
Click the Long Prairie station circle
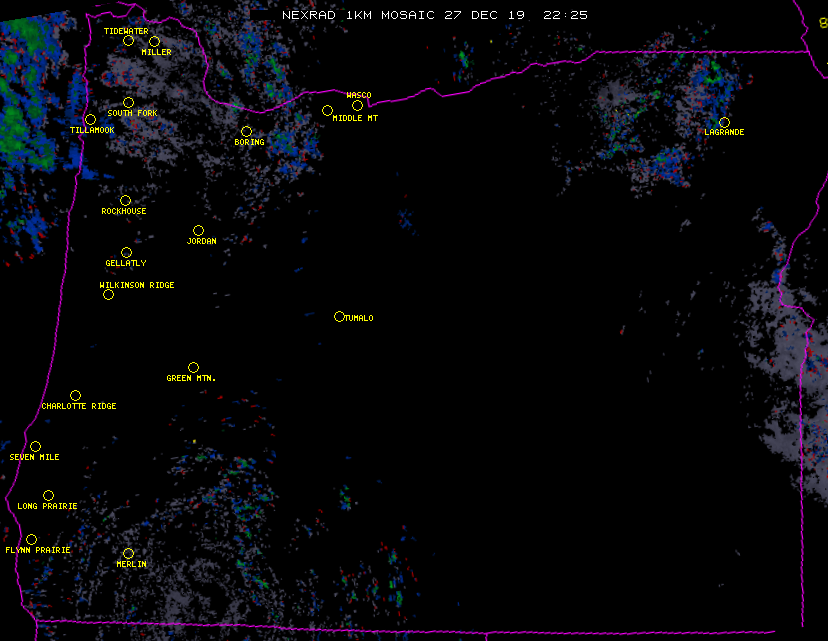coord(48,495)
